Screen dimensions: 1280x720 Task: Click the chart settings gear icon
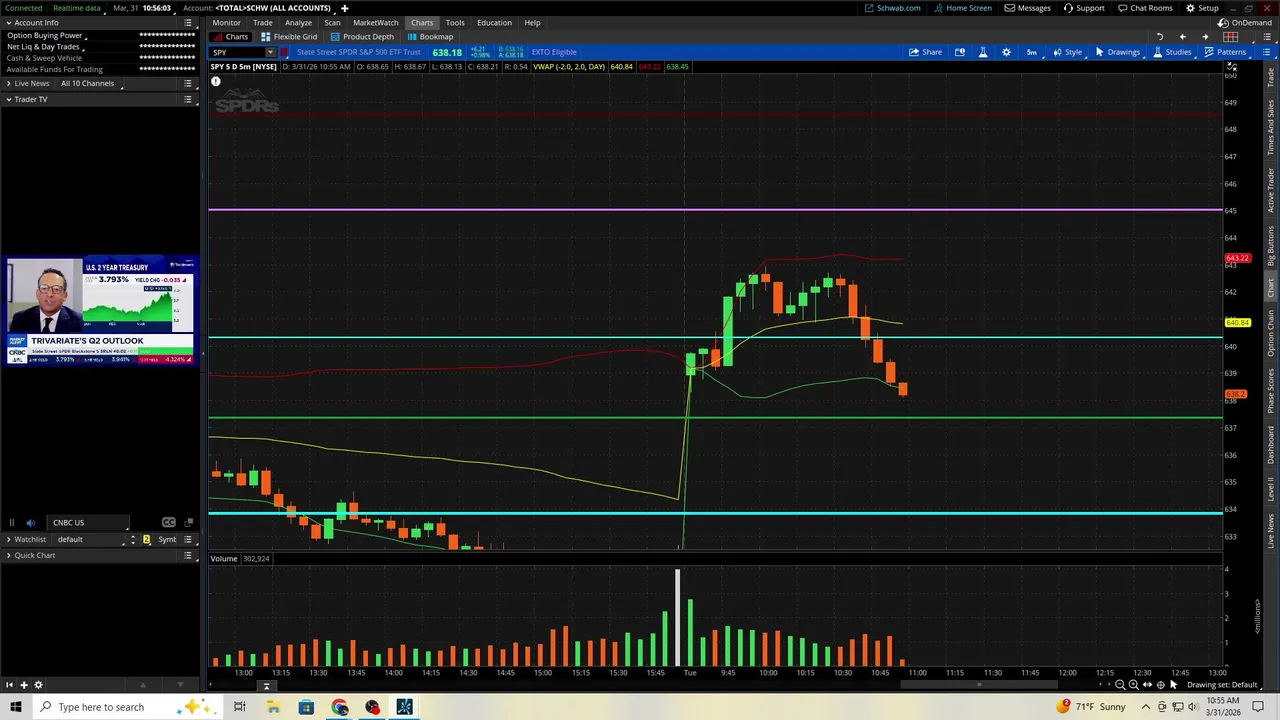coord(1006,52)
